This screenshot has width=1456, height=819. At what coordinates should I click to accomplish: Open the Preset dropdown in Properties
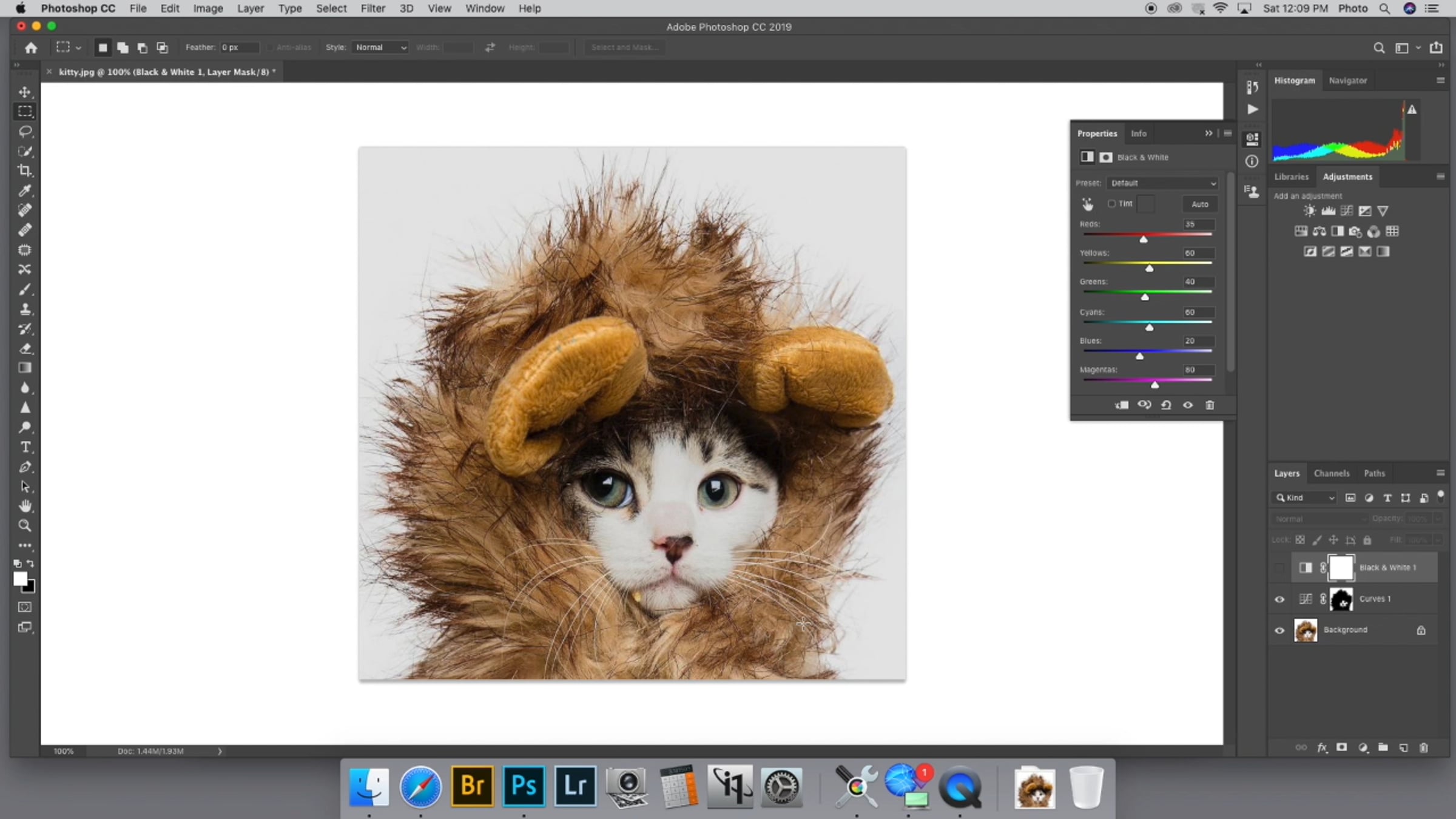[1163, 183]
